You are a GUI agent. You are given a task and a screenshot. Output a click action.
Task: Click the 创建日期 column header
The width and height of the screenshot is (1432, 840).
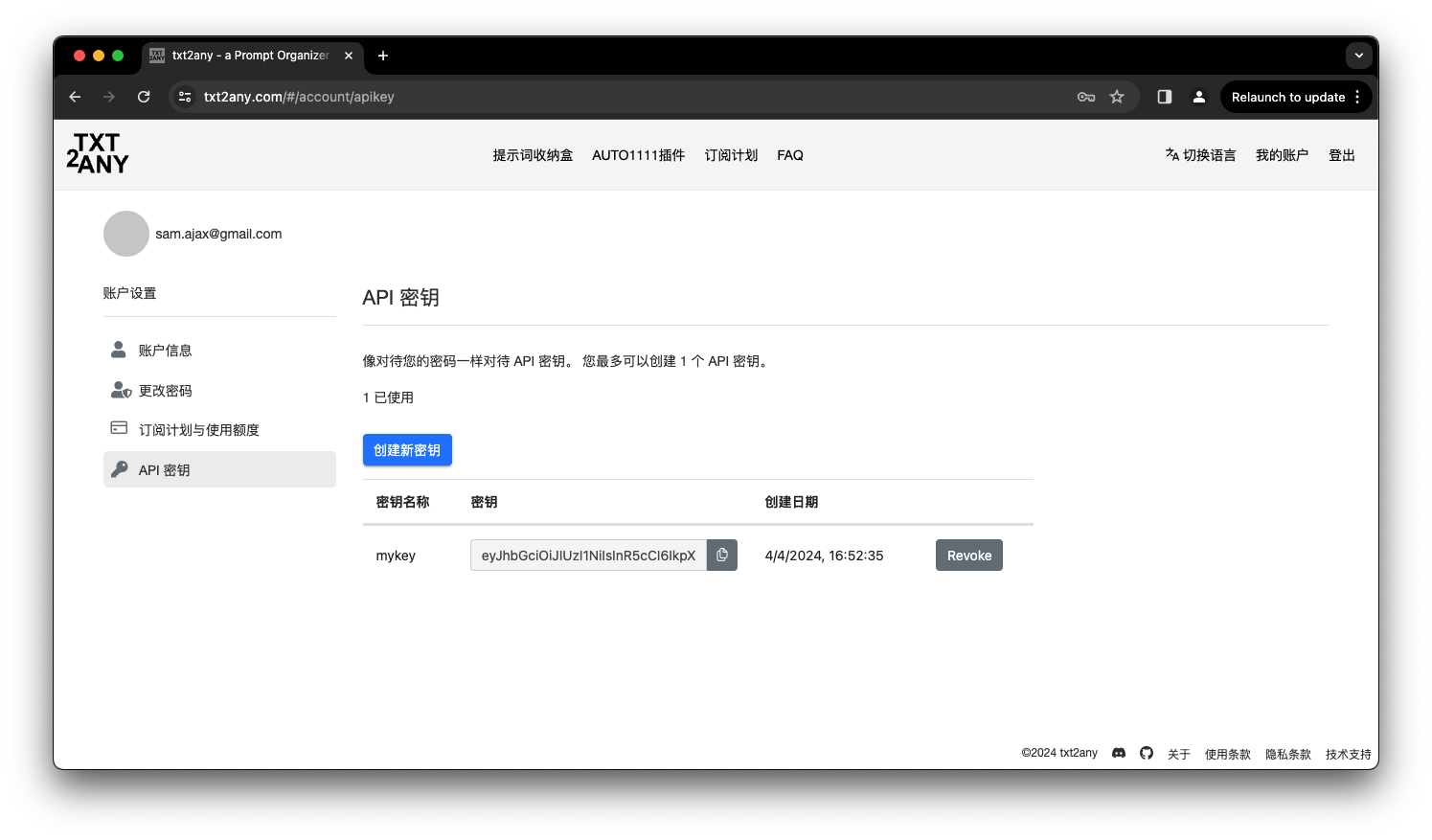point(791,502)
